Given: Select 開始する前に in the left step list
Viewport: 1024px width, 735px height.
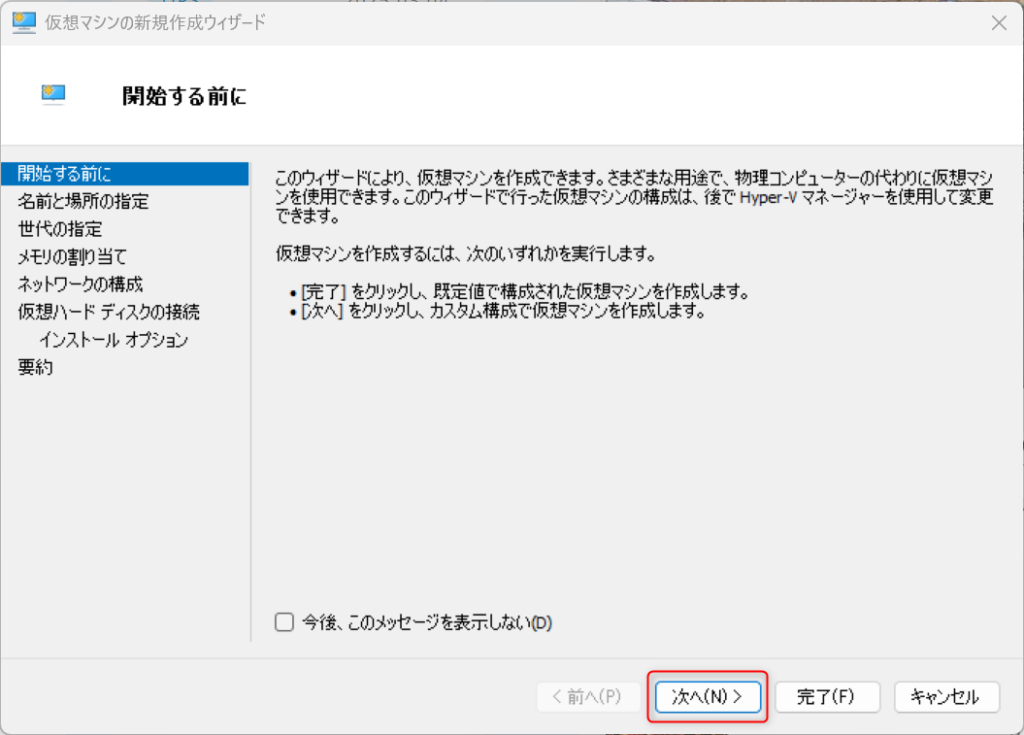Looking at the screenshot, I should [x=65, y=174].
